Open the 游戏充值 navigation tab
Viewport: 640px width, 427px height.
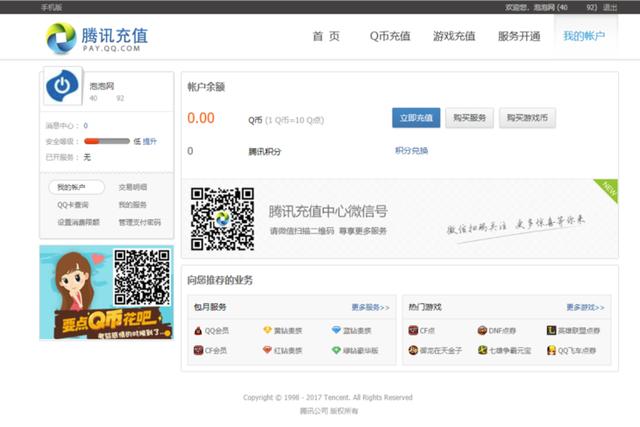point(453,36)
